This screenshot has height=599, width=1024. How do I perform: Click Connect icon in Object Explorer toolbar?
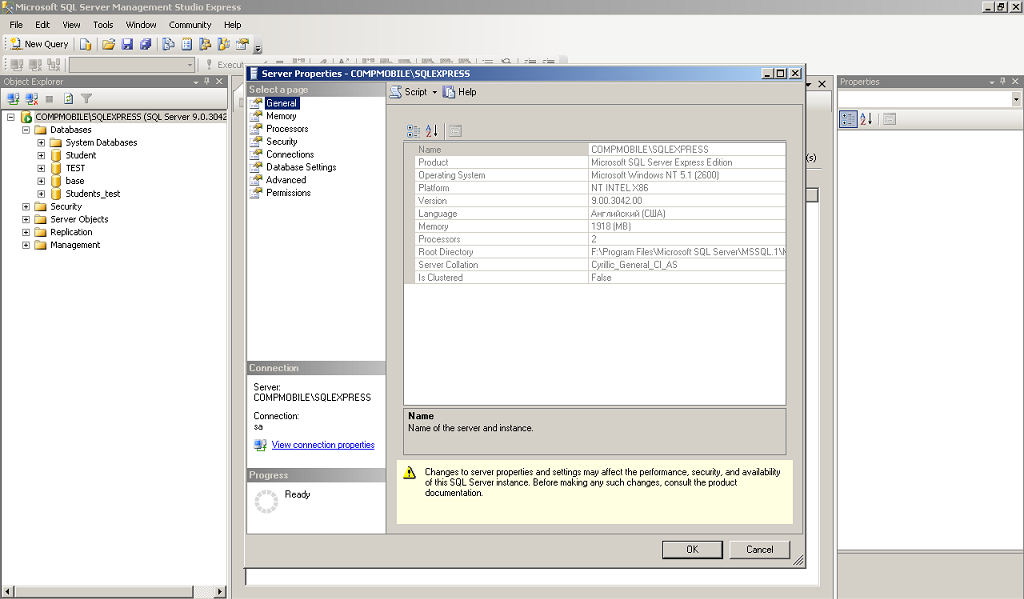[x=12, y=99]
